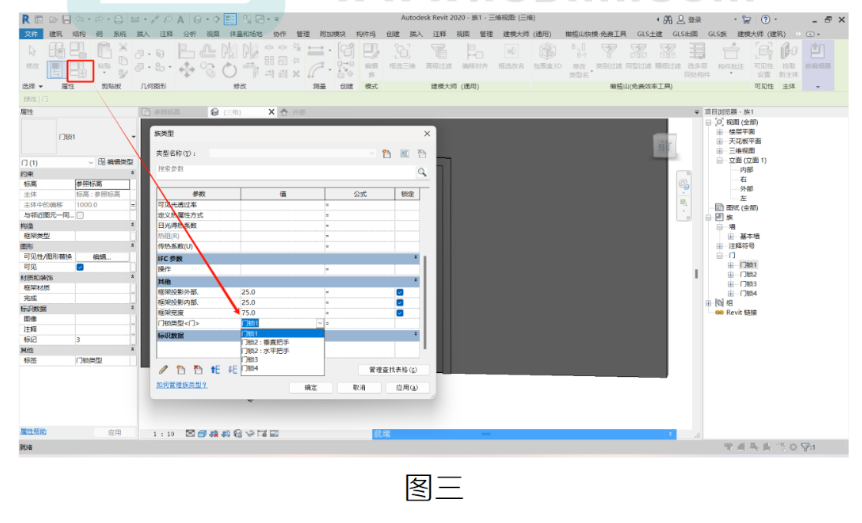Expand the 门锁2 node in project browser
Viewport: 862px width, 523px height.
click(731, 274)
